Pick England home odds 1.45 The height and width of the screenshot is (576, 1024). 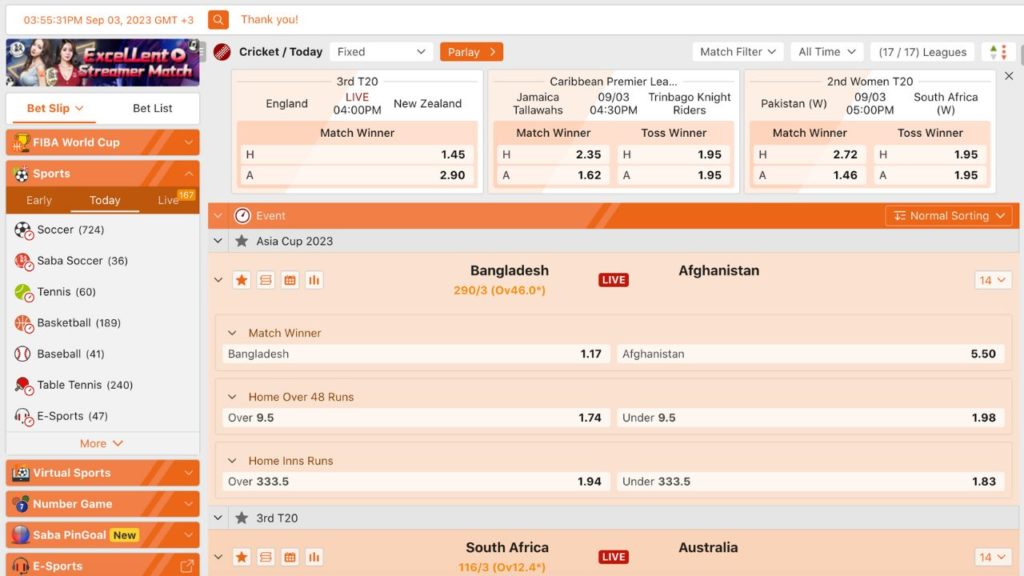coord(357,155)
